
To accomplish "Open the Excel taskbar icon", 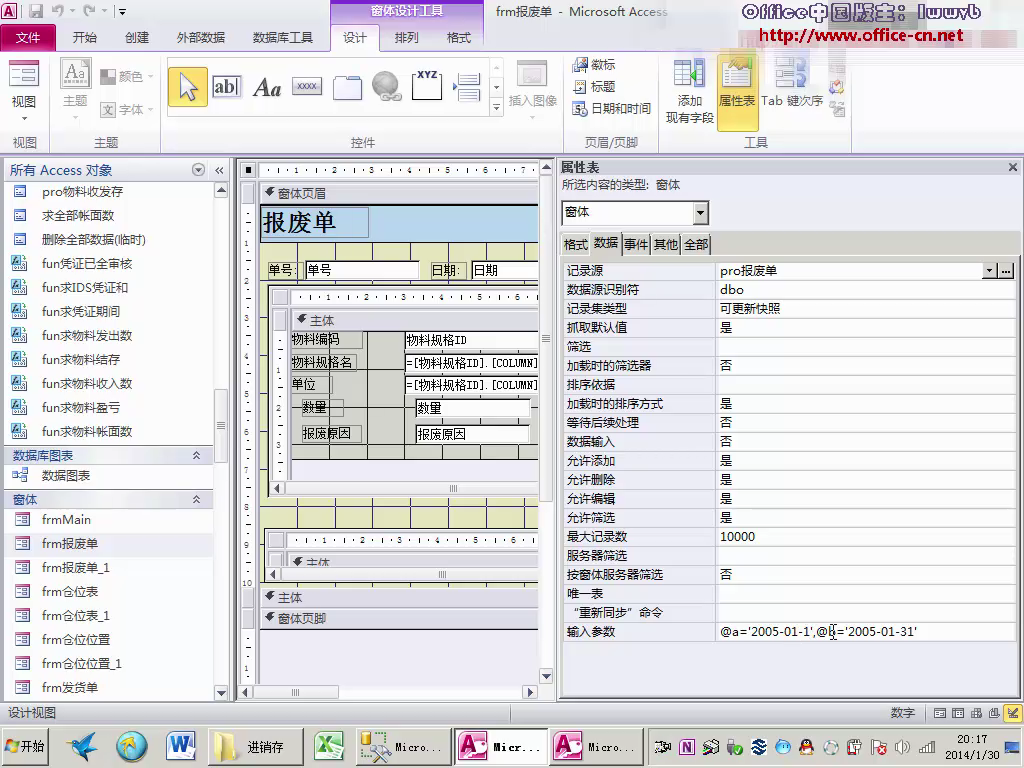I will click(330, 746).
